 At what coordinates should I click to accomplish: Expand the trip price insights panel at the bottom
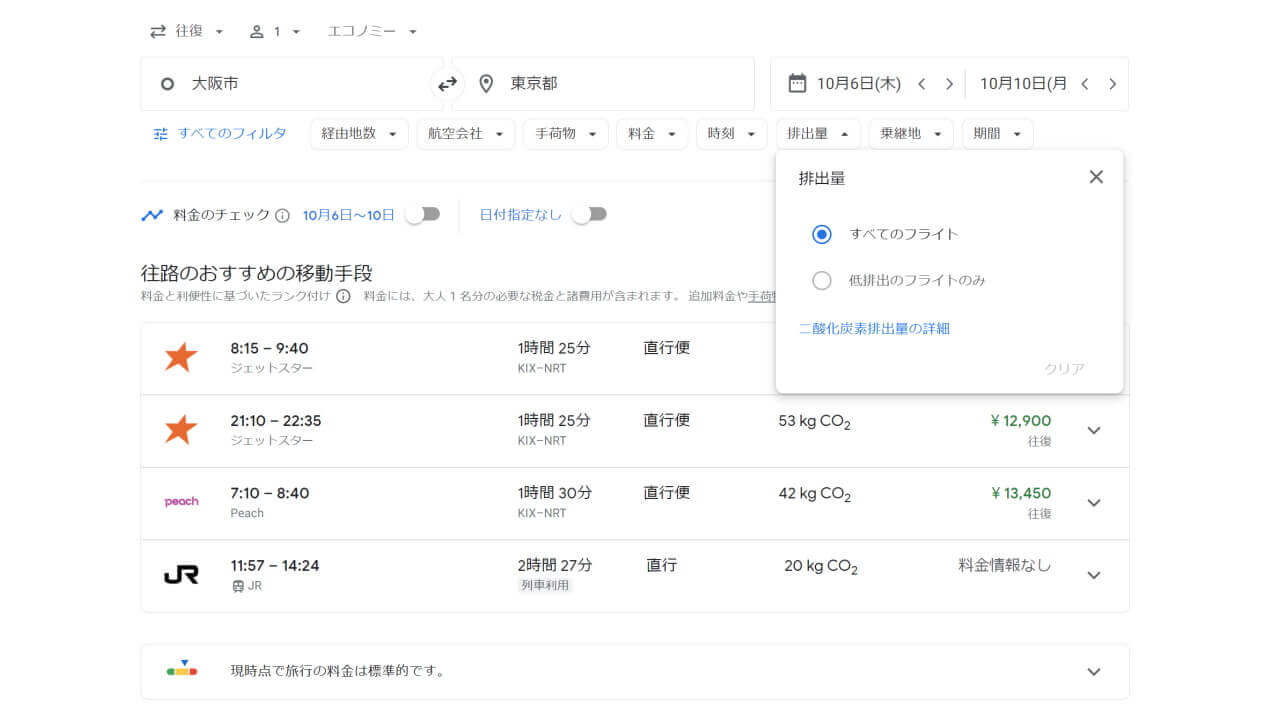click(x=1093, y=672)
